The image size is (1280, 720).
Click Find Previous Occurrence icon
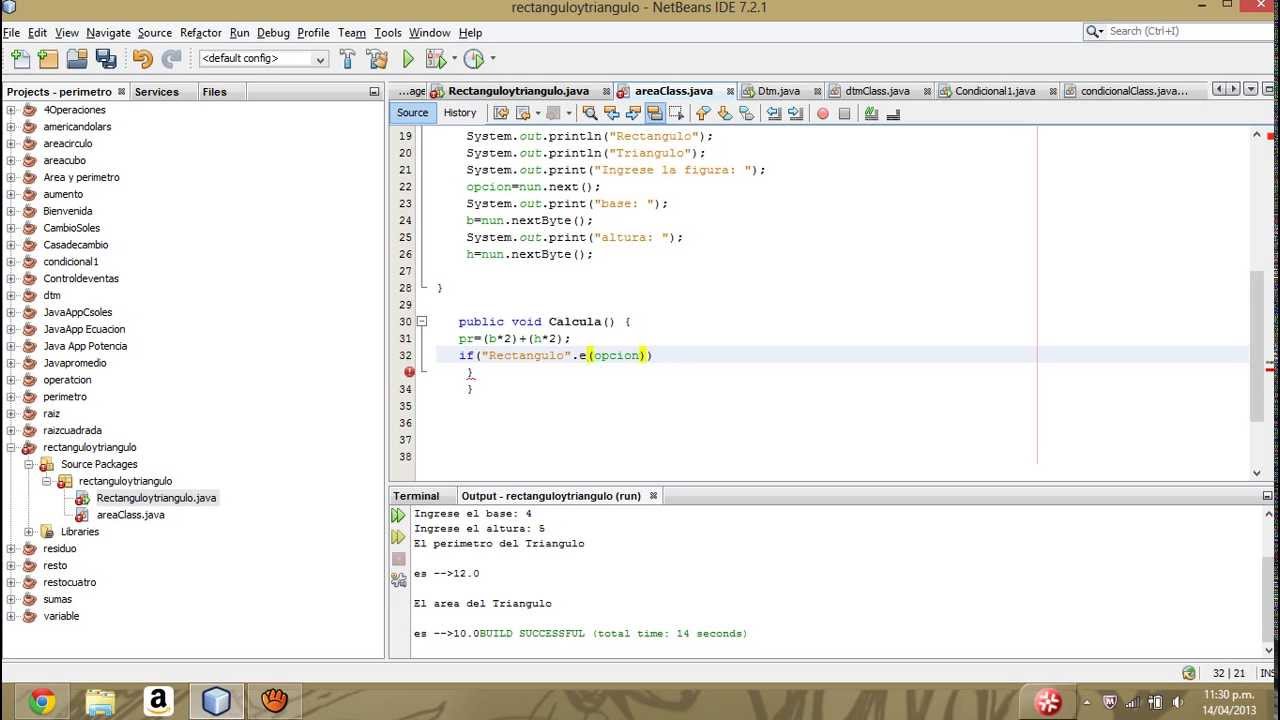click(611, 113)
